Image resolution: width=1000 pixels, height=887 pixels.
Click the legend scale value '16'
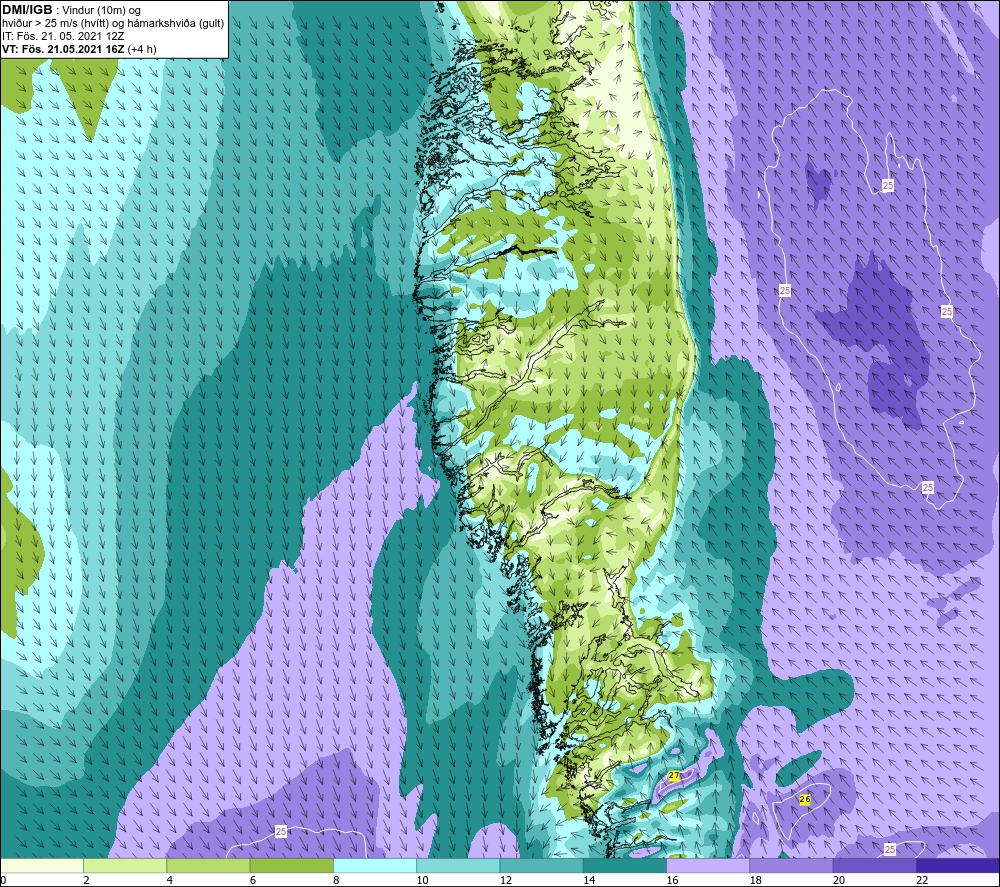click(672, 880)
